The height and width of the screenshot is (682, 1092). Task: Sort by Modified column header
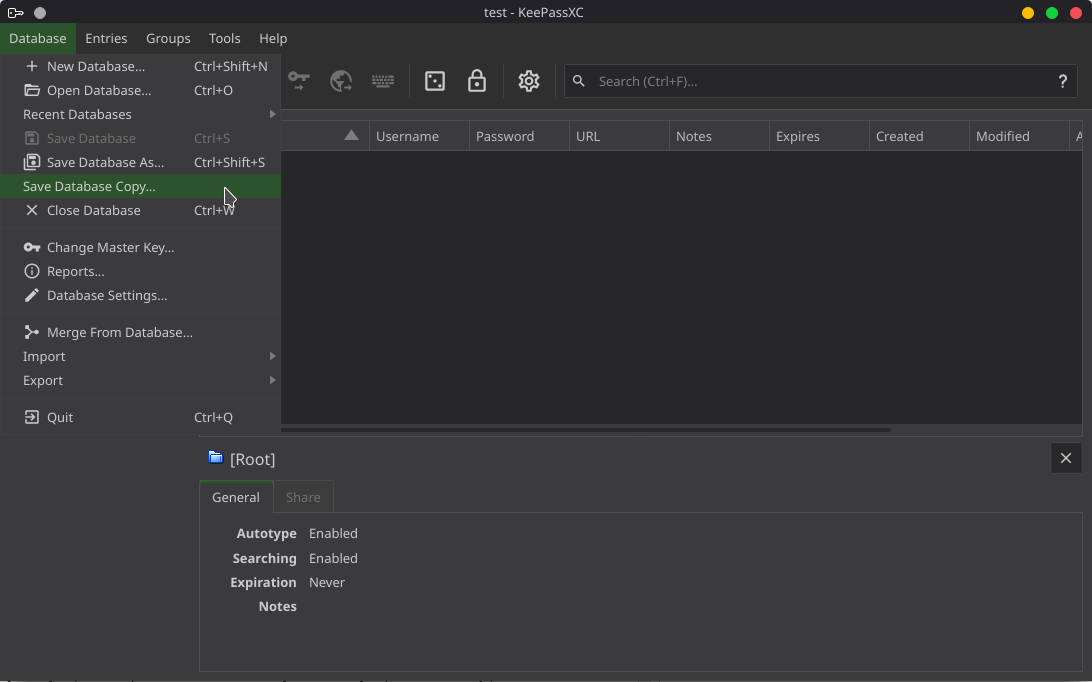1019,136
